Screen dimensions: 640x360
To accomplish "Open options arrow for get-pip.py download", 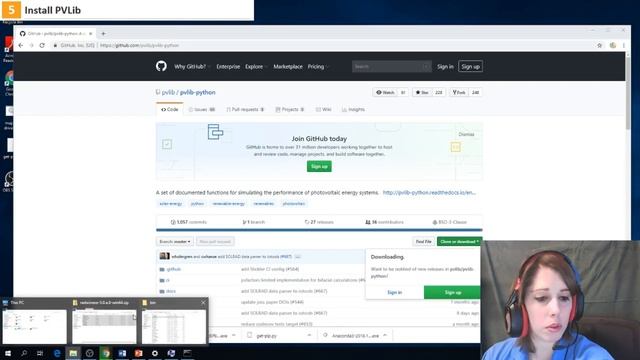I will tap(309, 335).
